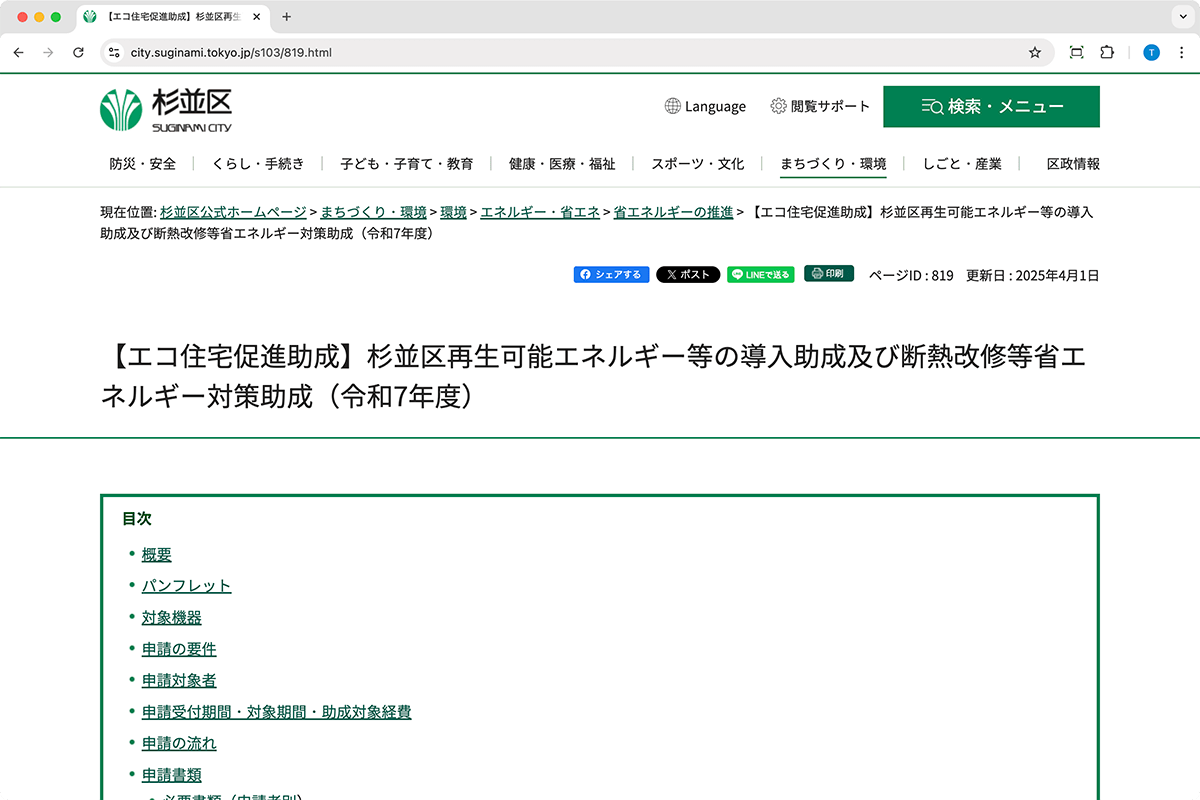
Task: Jump to 対象機器 section
Action: pos(172,618)
